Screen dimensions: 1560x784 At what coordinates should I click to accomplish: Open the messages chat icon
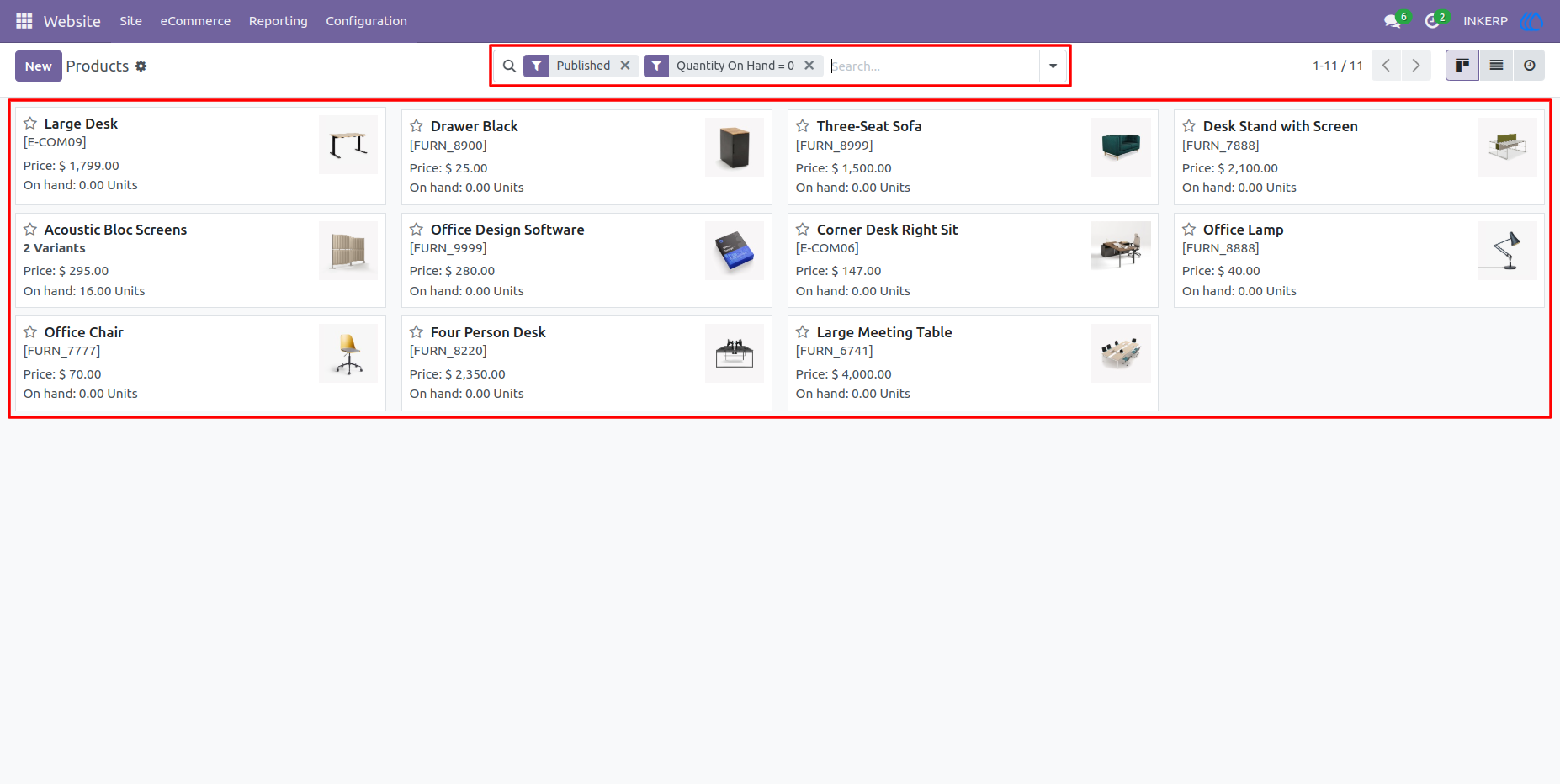click(x=1393, y=21)
